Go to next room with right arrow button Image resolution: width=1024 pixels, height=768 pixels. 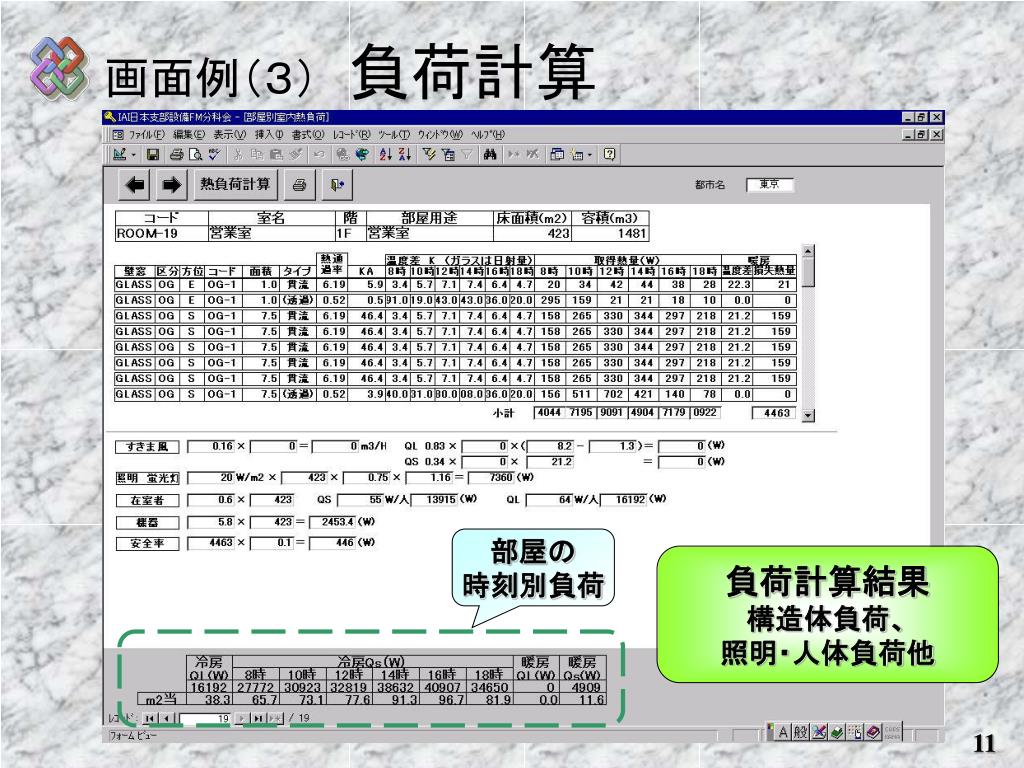click(171, 185)
